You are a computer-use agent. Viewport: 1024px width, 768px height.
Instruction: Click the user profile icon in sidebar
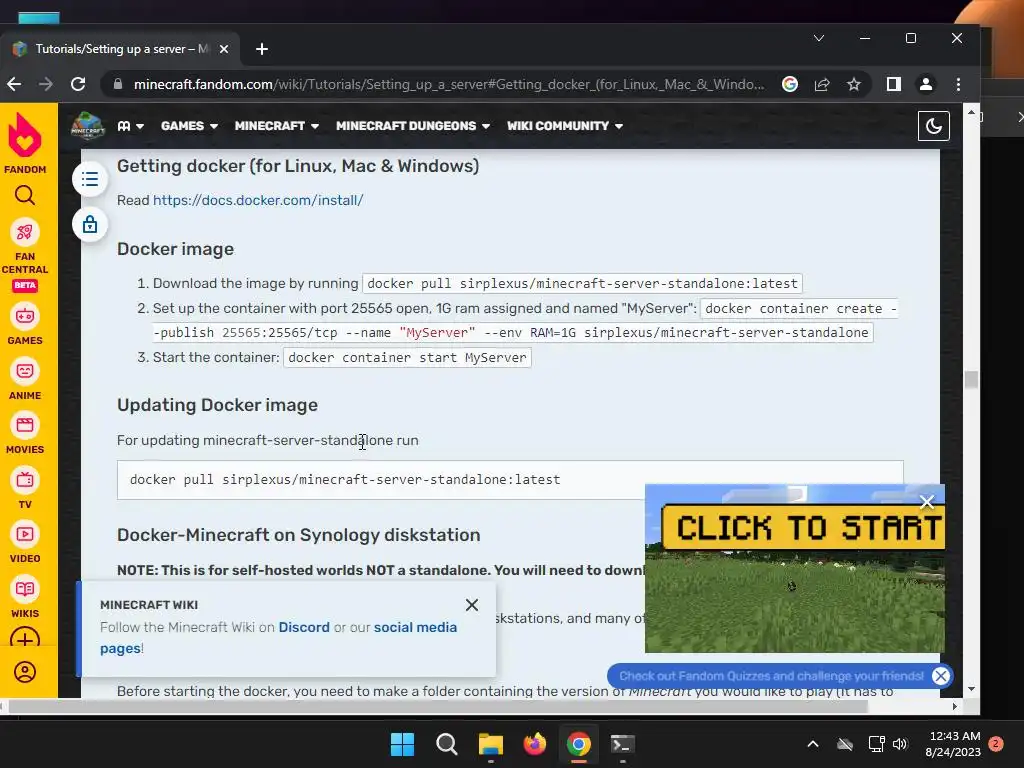(25, 672)
